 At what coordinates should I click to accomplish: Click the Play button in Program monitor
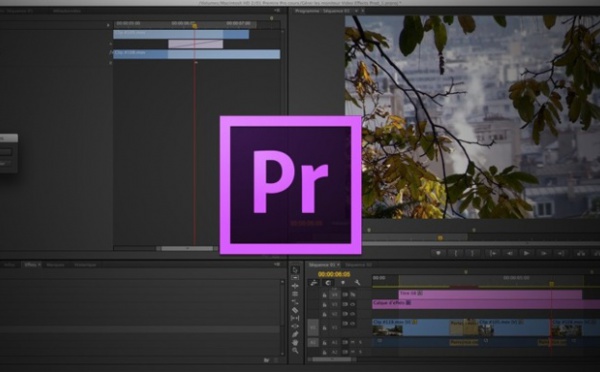(x=527, y=253)
